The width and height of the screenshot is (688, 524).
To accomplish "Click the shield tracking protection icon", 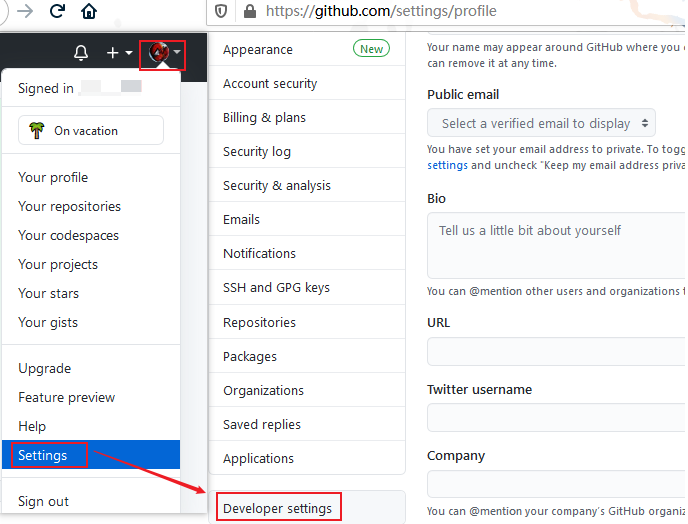I will click(x=221, y=11).
